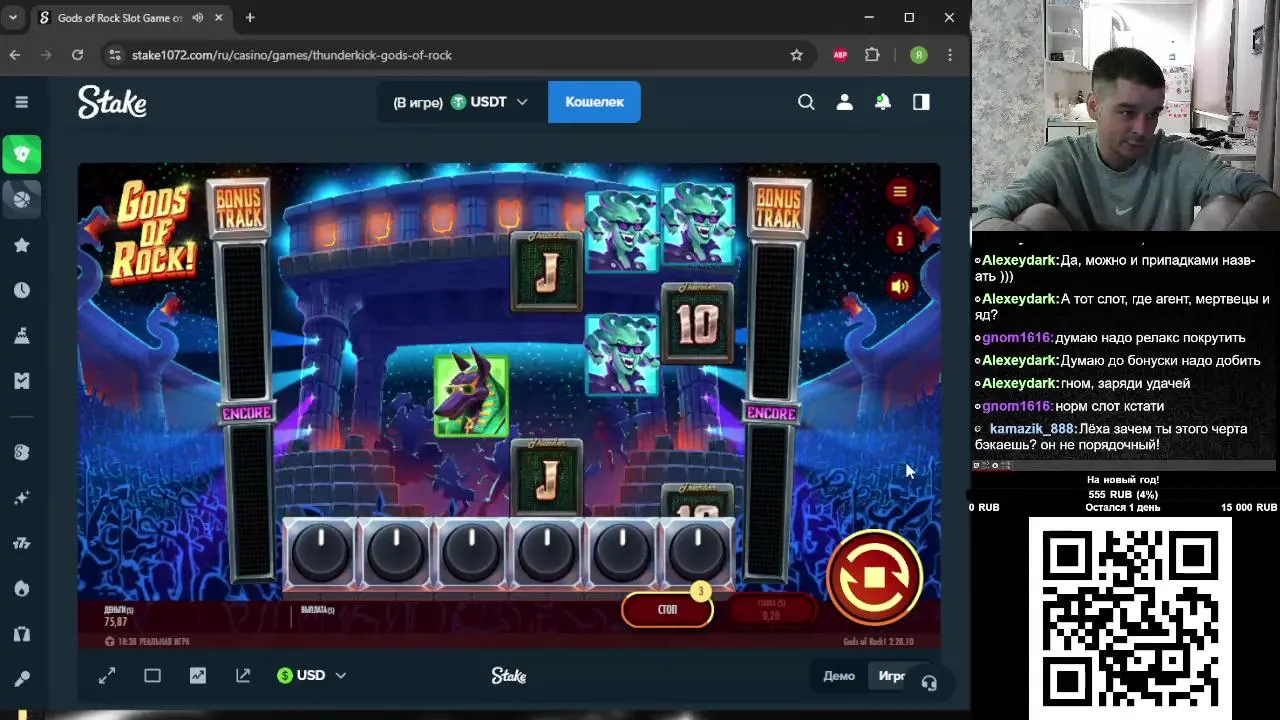The image size is (1280, 720).
Task: Click the right ENCORE meter label
Action: (771, 413)
